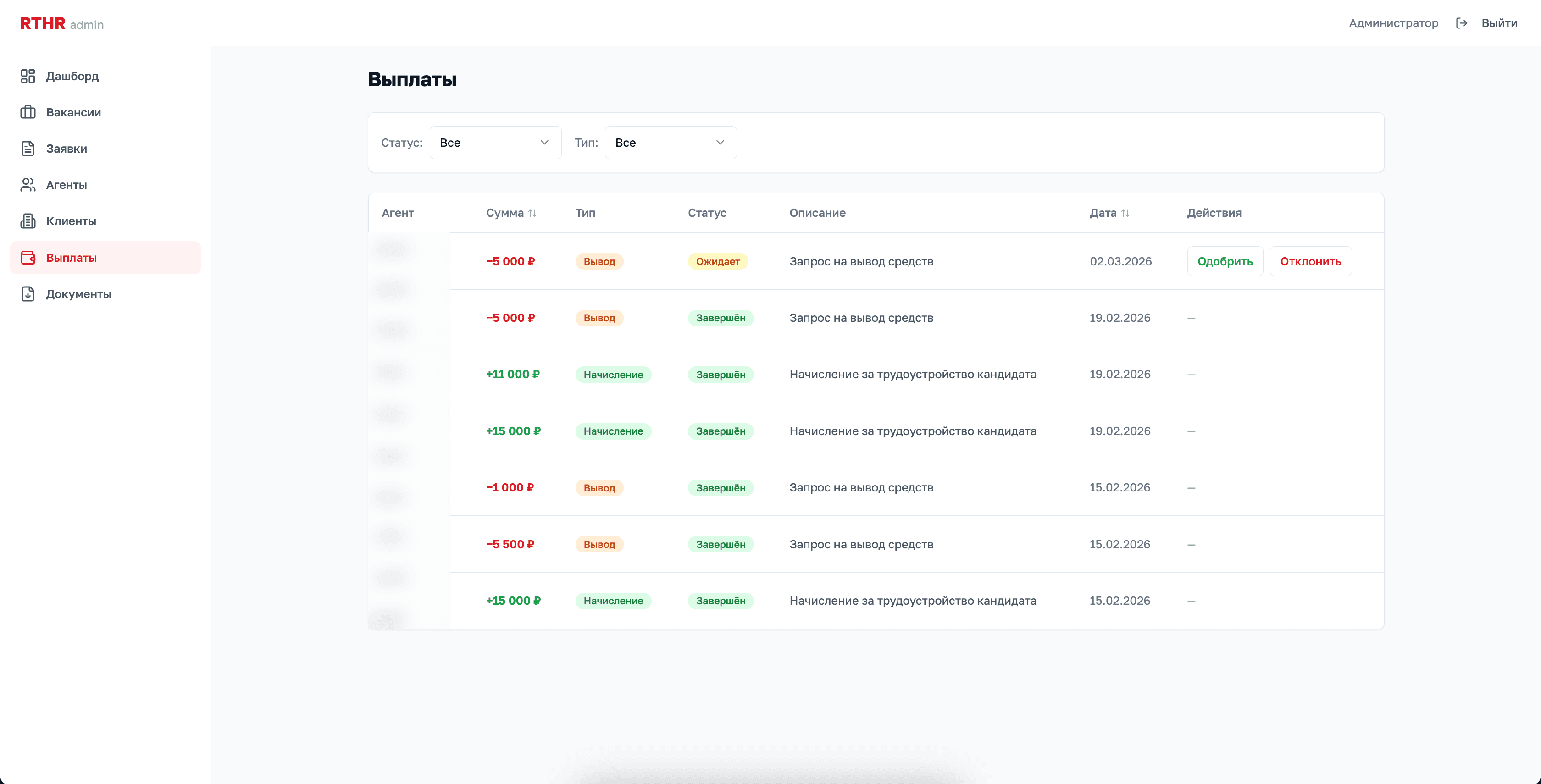Open the Документы menu section
The height and width of the screenshot is (784, 1541).
tap(78, 294)
